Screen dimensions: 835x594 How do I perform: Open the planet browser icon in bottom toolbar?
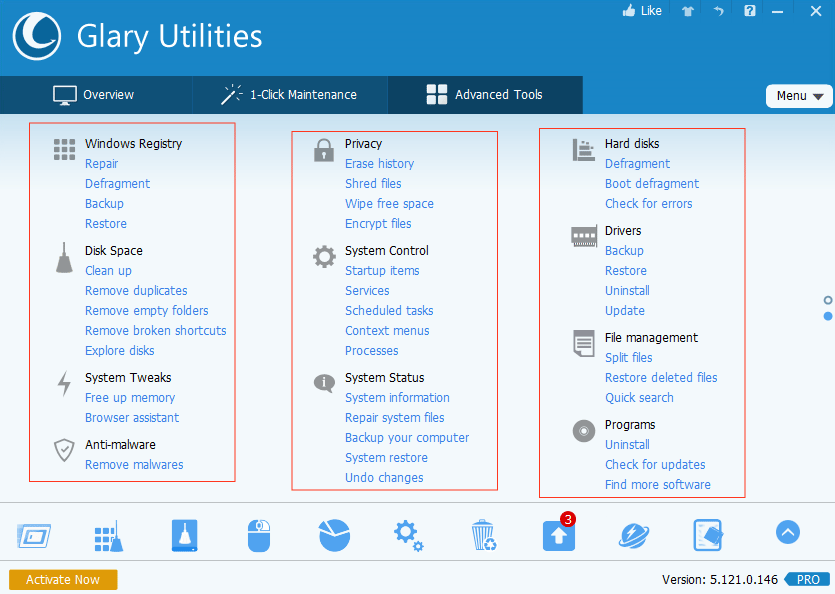[x=634, y=535]
